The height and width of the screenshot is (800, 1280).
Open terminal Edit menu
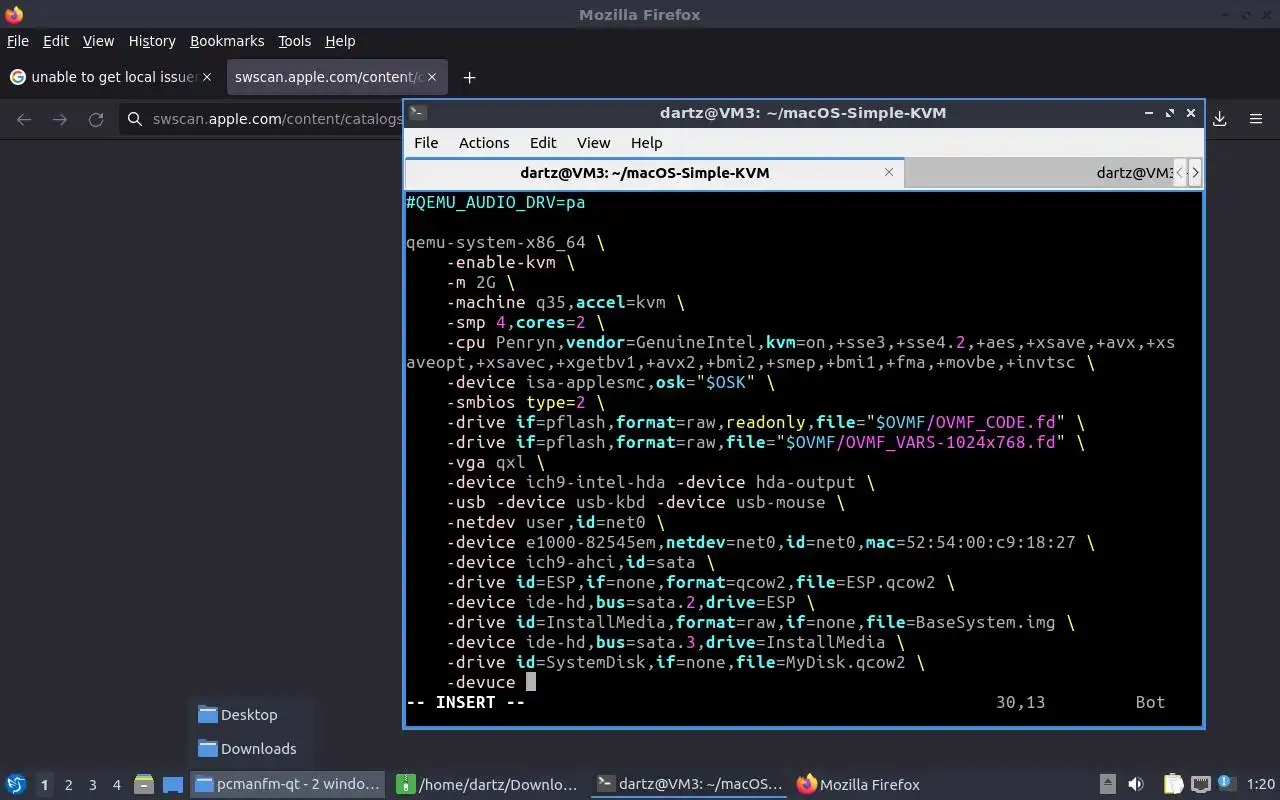click(x=543, y=143)
